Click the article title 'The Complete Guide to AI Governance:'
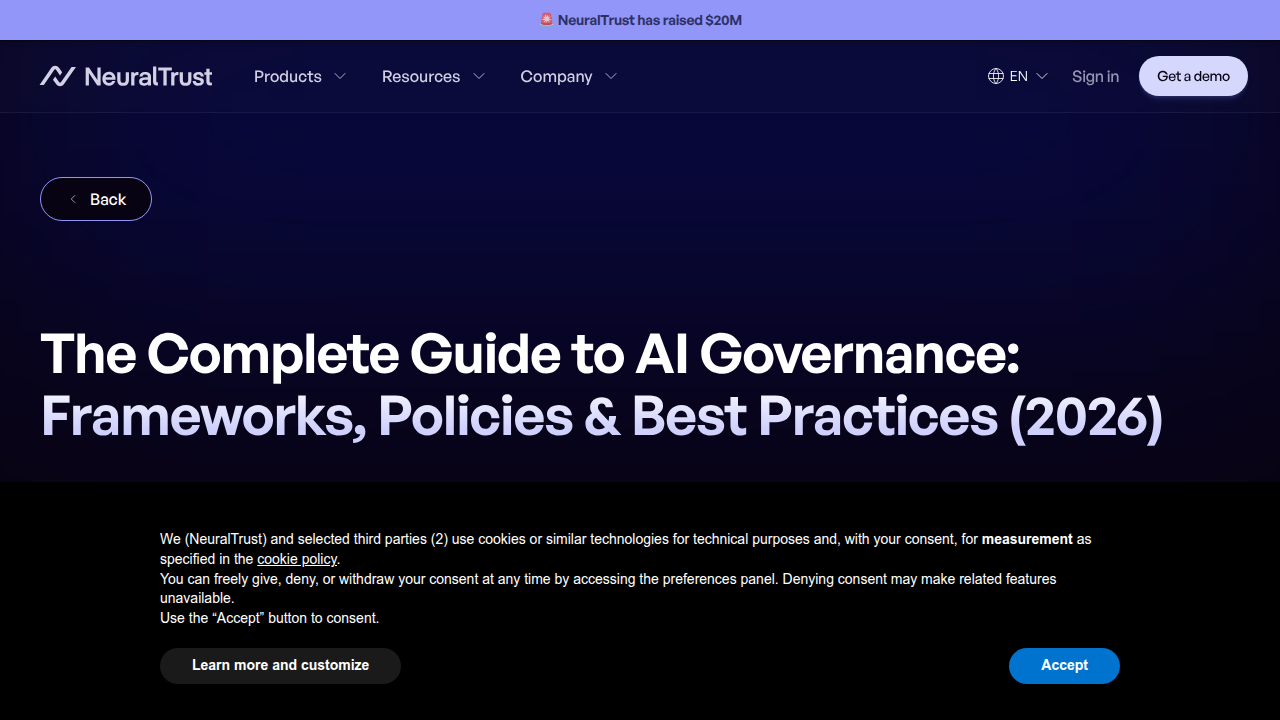This screenshot has width=1280, height=720. coord(530,353)
